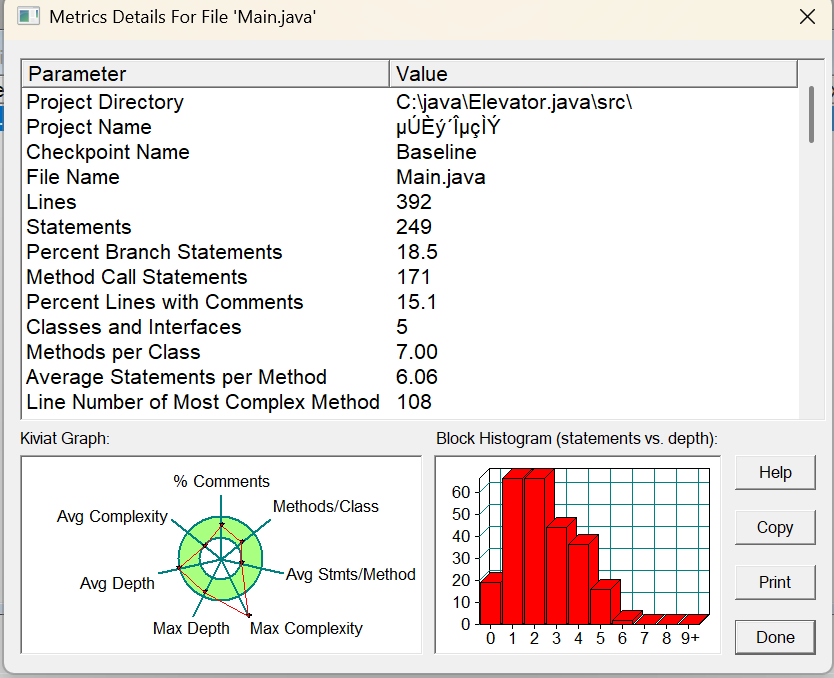Select the Average Statements per Method row
Image resolution: width=834 pixels, height=678 pixels.
pyautogui.click(x=176, y=377)
